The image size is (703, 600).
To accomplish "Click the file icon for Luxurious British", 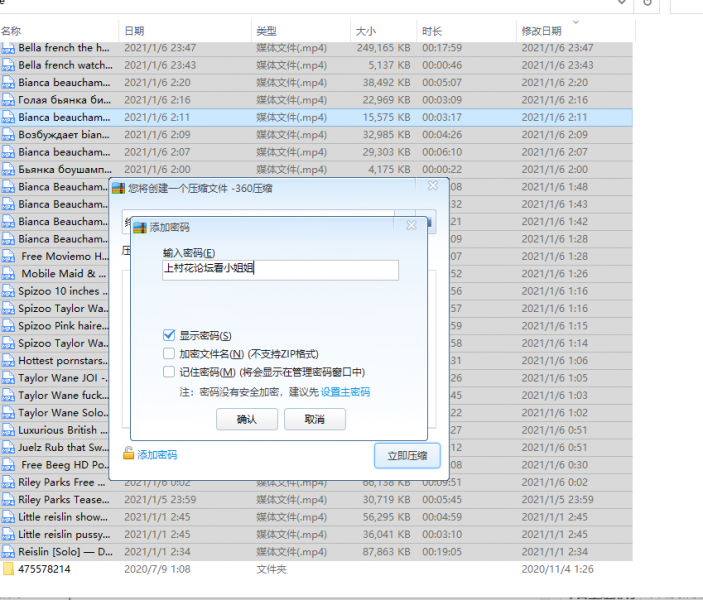I will (9, 429).
